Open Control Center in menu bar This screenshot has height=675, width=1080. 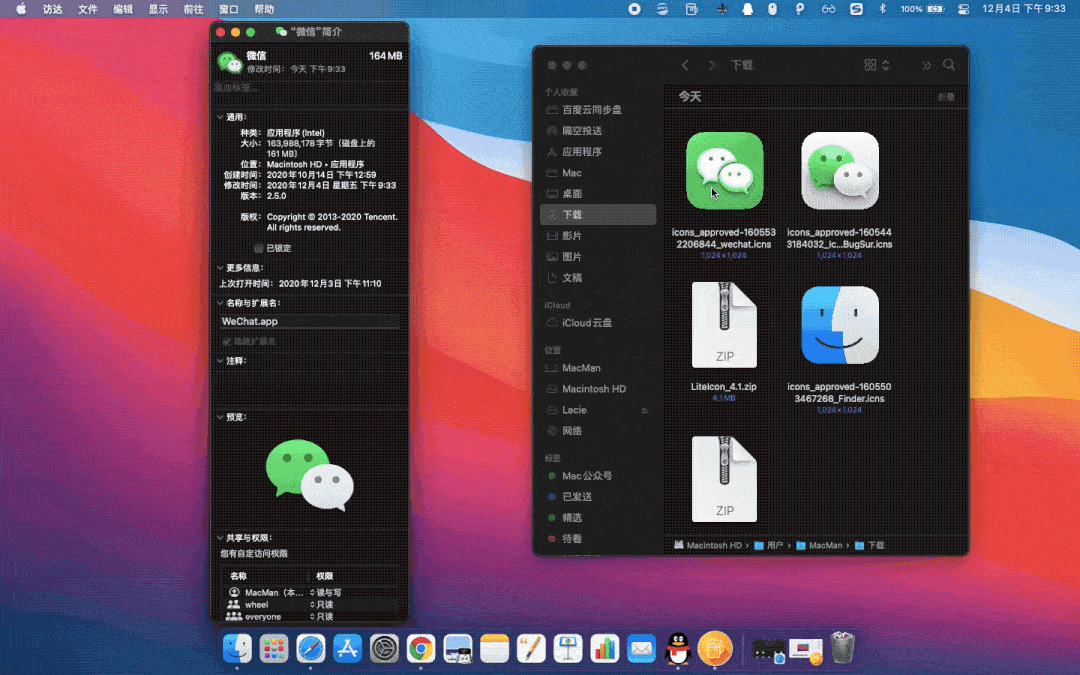point(963,9)
